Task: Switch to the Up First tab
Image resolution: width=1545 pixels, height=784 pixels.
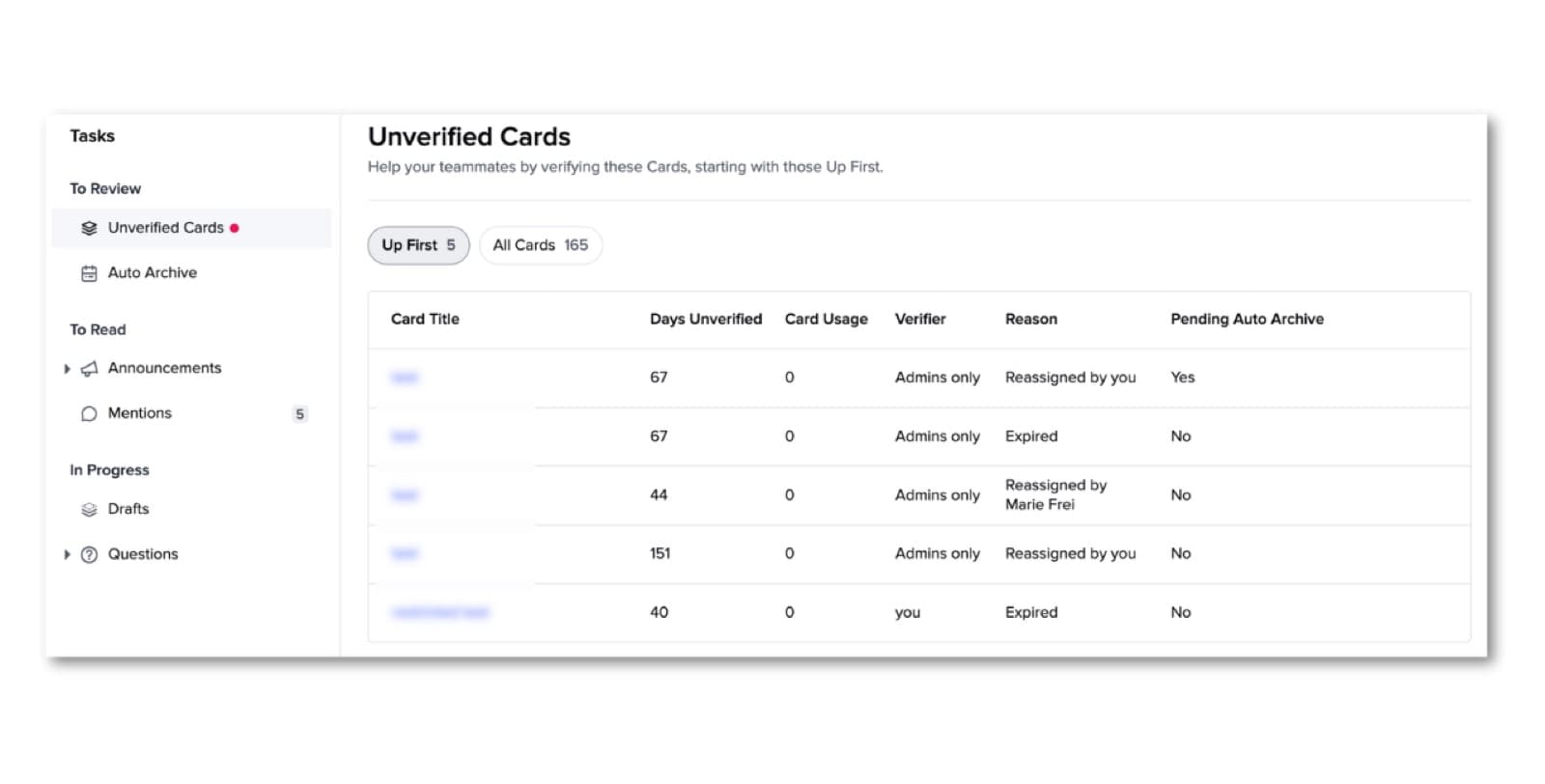Action: point(418,245)
